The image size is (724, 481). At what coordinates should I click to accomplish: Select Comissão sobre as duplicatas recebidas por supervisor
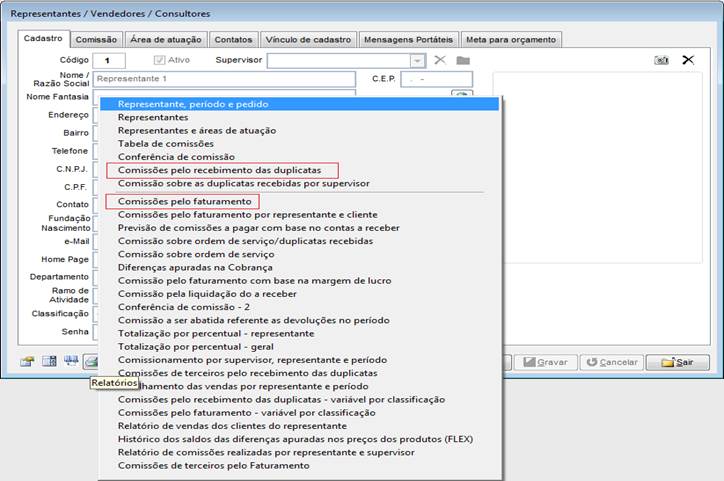click(x=300, y=183)
